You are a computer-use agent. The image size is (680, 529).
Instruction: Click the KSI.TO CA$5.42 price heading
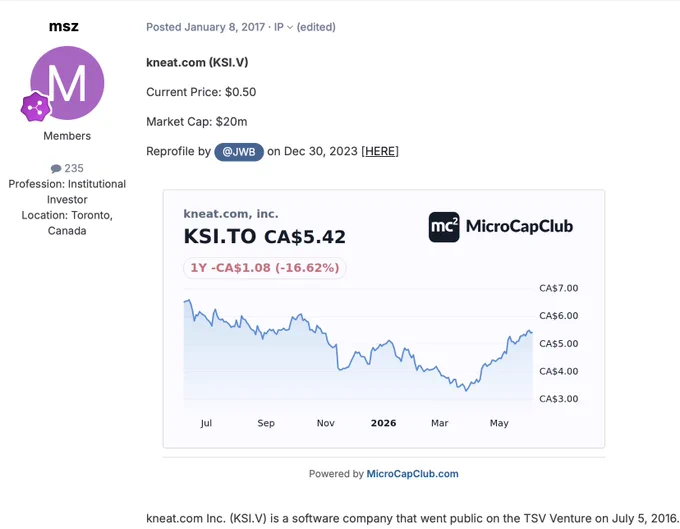[x=265, y=237]
